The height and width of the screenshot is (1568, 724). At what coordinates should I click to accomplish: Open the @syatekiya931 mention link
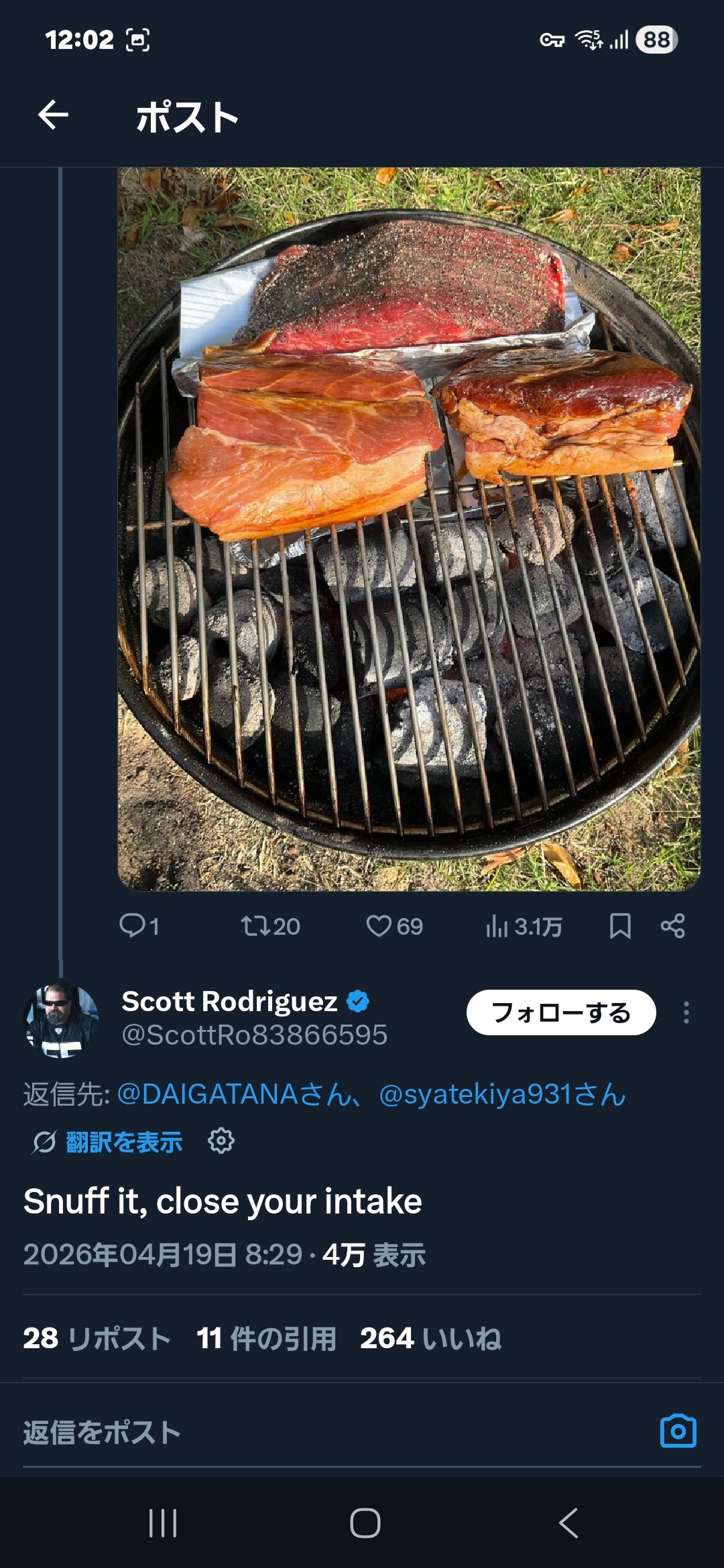click(501, 1094)
